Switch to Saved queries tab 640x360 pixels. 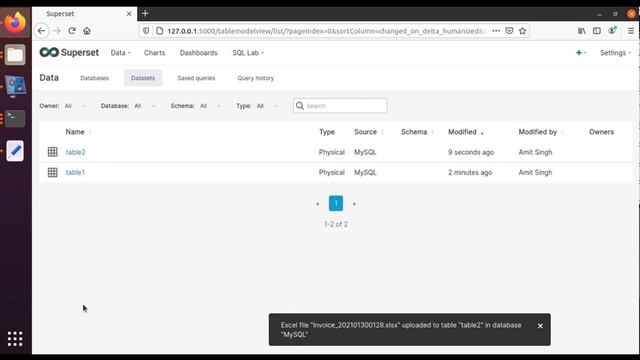196,78
